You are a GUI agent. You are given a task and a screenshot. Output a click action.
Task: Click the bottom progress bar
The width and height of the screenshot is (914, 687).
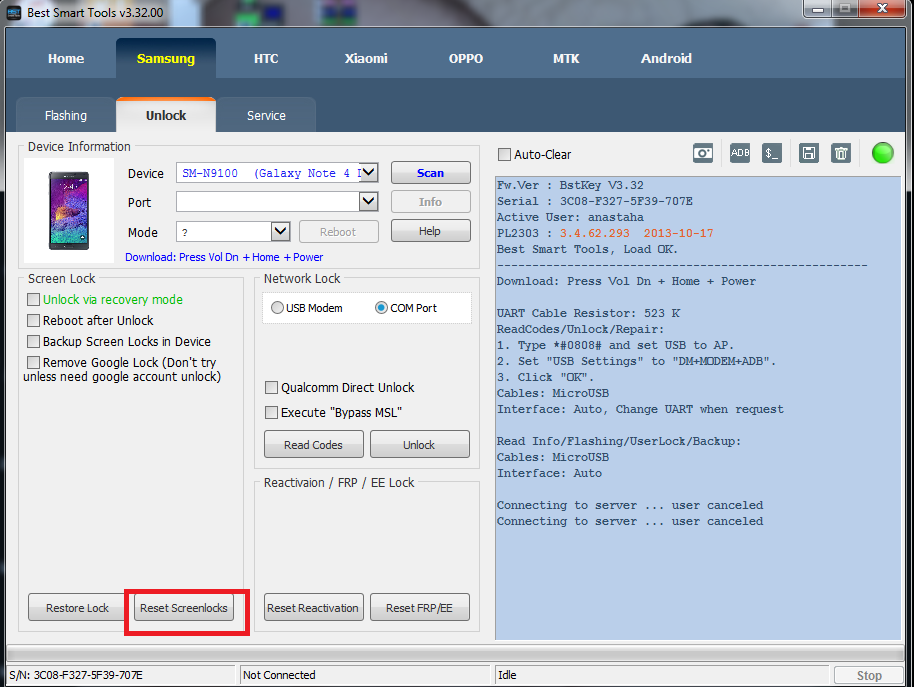pyautogui.click(x=455, y=653)
